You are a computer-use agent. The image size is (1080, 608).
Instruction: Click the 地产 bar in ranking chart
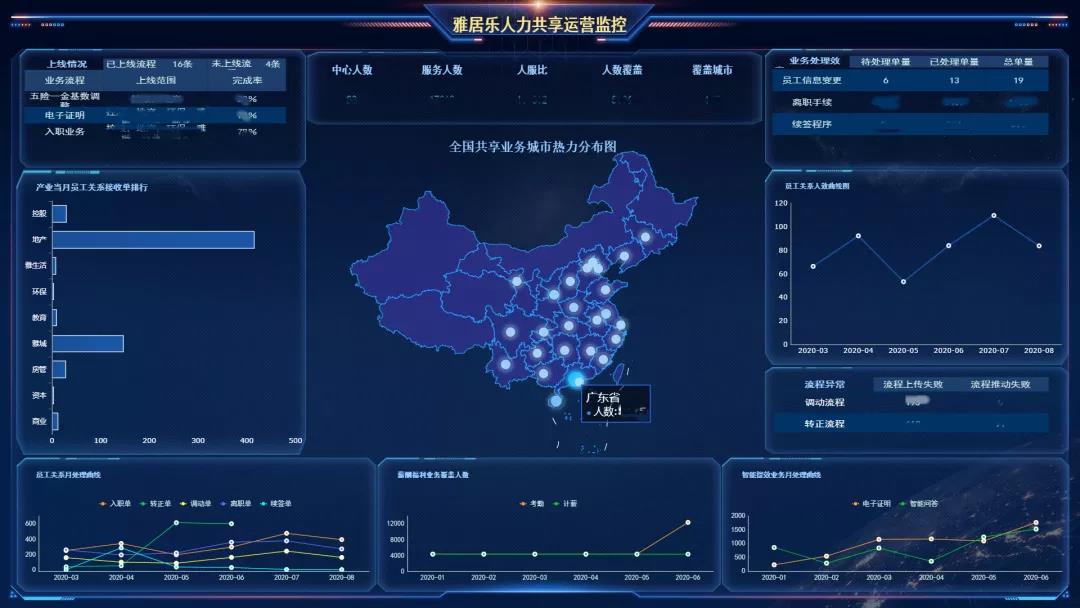pos(153,240)
